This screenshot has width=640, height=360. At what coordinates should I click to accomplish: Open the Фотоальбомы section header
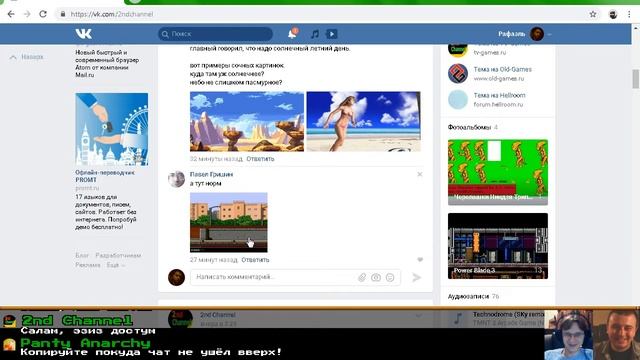pyautogui.click(x=469, y=127)
